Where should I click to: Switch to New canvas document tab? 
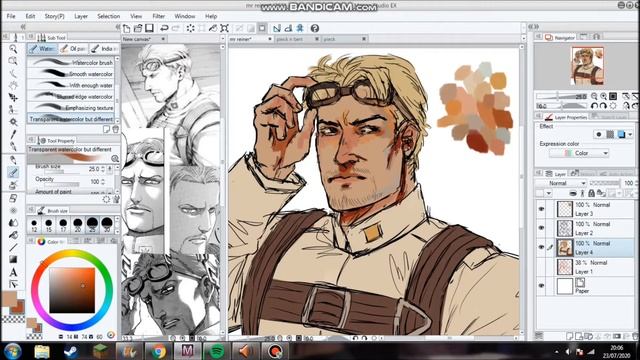point(144,39)
